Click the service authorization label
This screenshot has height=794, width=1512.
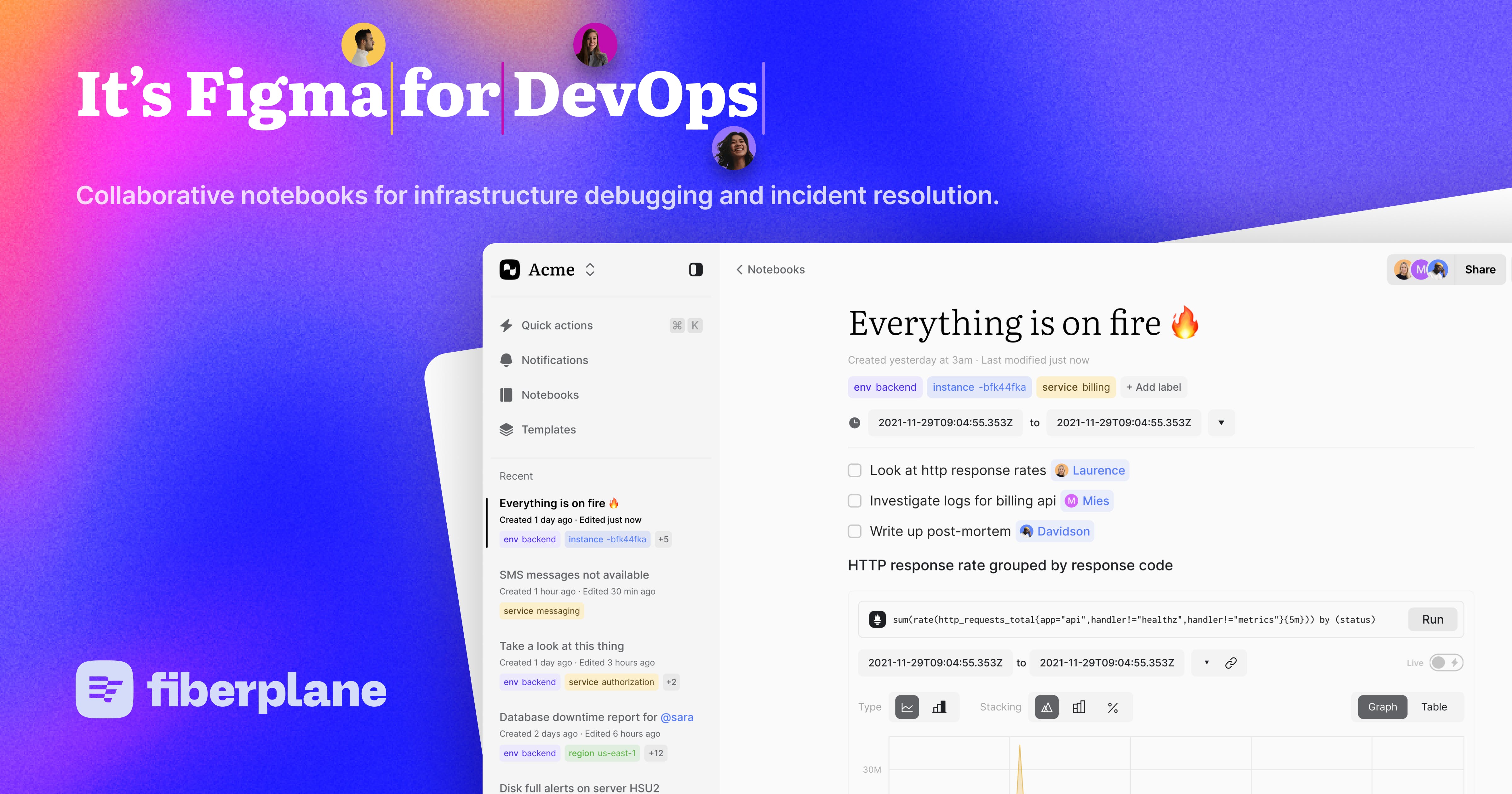click(x=611, y=682)
